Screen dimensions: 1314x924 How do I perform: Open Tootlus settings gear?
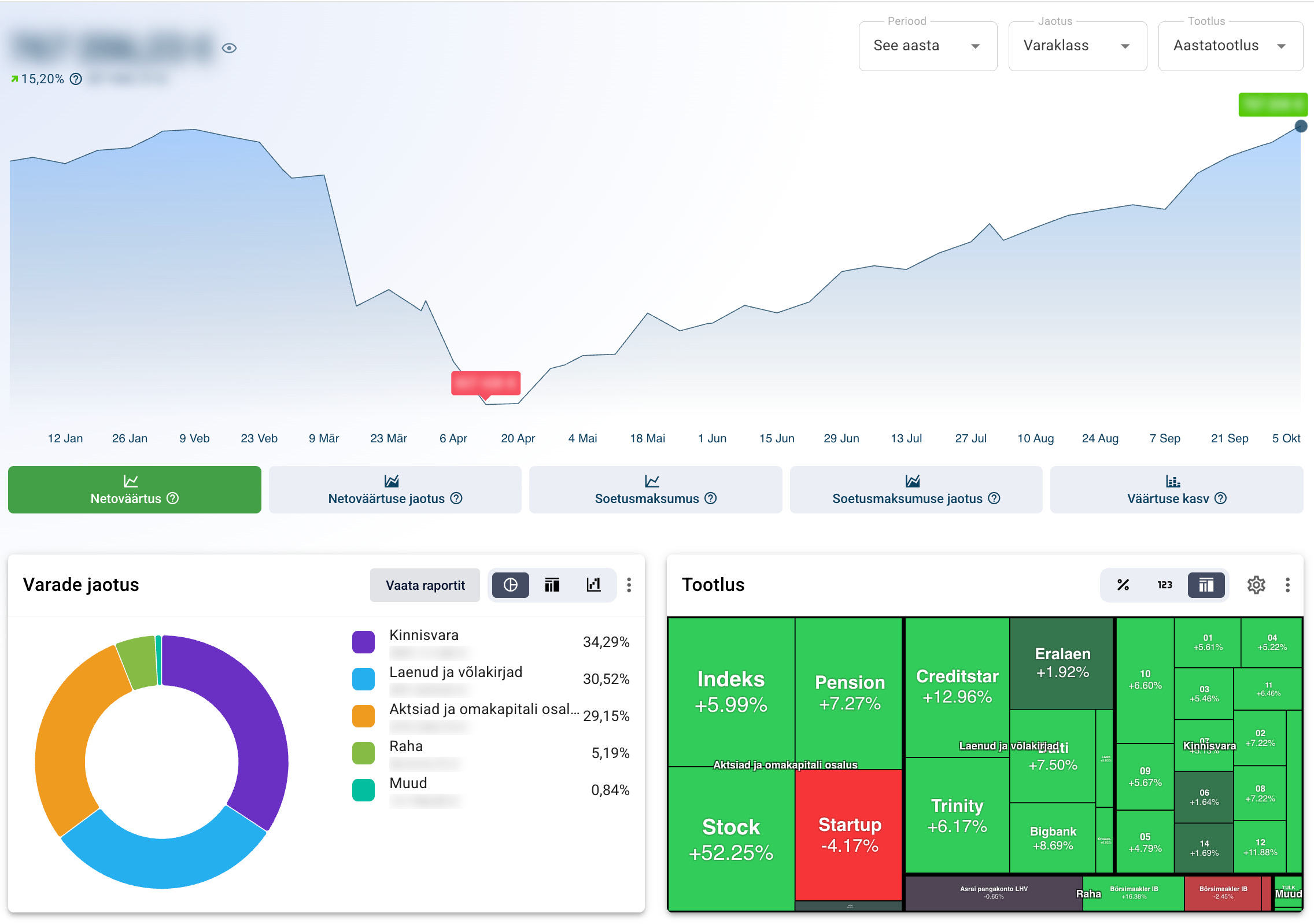1256,585
